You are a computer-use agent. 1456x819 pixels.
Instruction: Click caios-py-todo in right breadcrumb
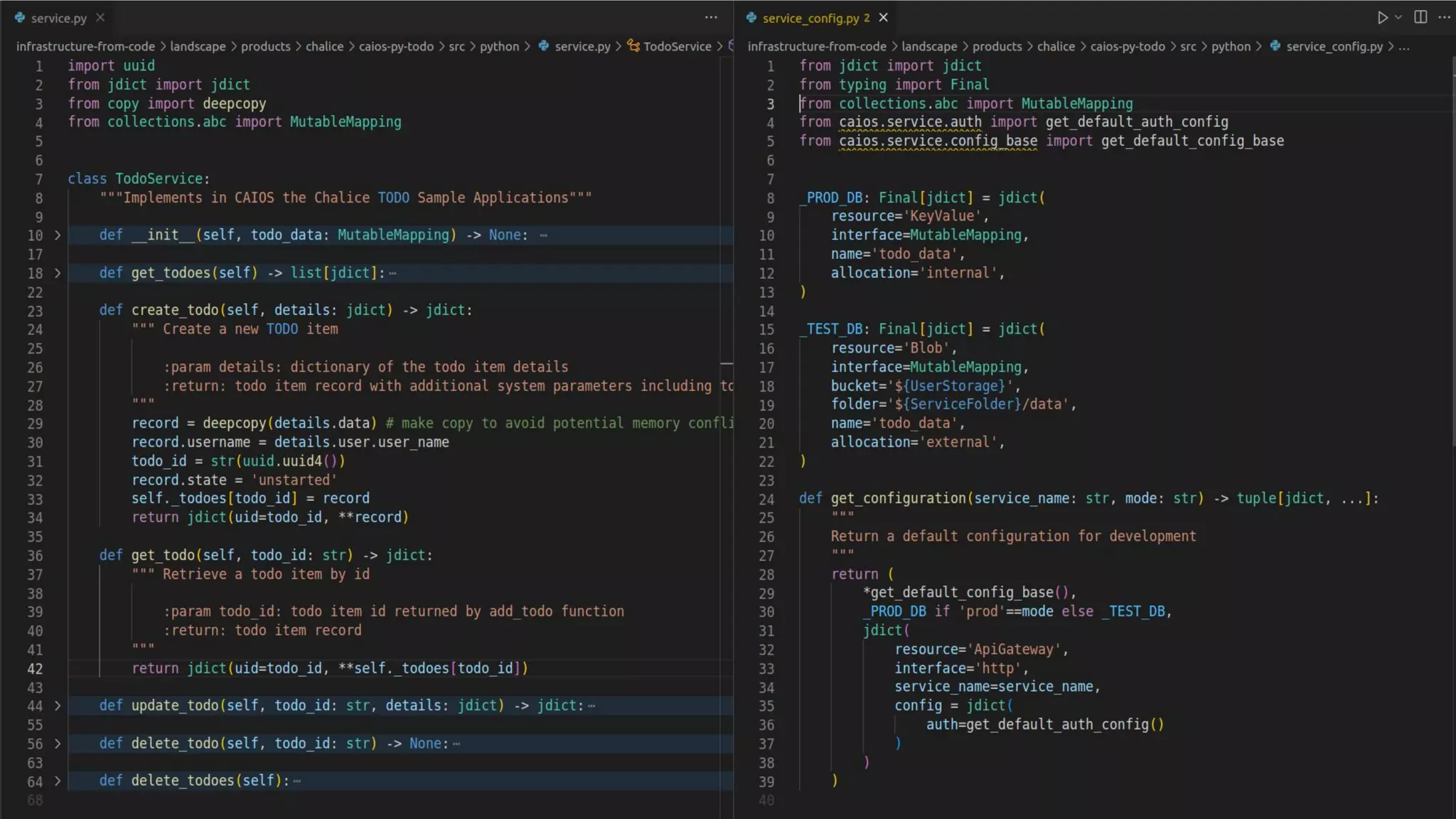click(1128, 46)
